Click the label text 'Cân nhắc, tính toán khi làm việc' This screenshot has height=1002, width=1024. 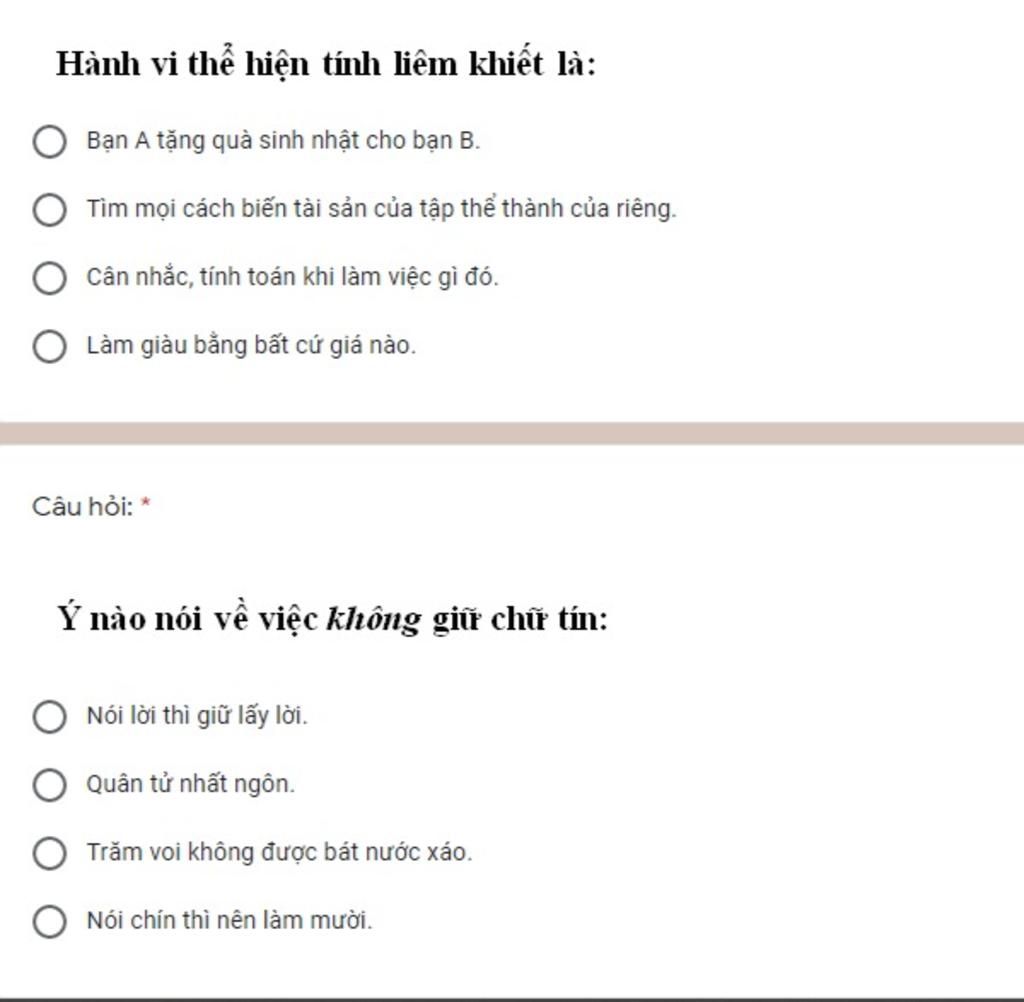259,278
